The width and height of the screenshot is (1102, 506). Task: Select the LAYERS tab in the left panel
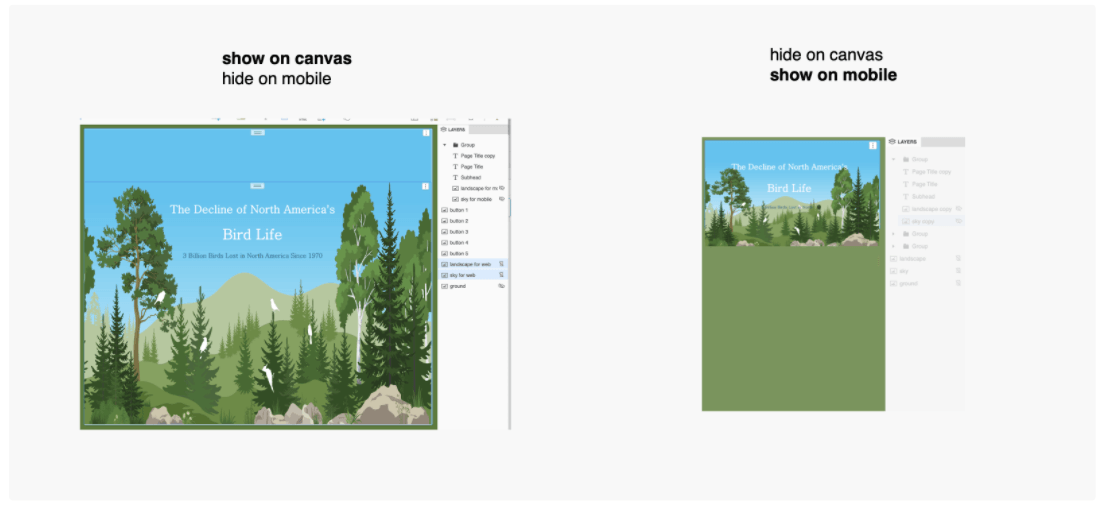pos(456,129)
